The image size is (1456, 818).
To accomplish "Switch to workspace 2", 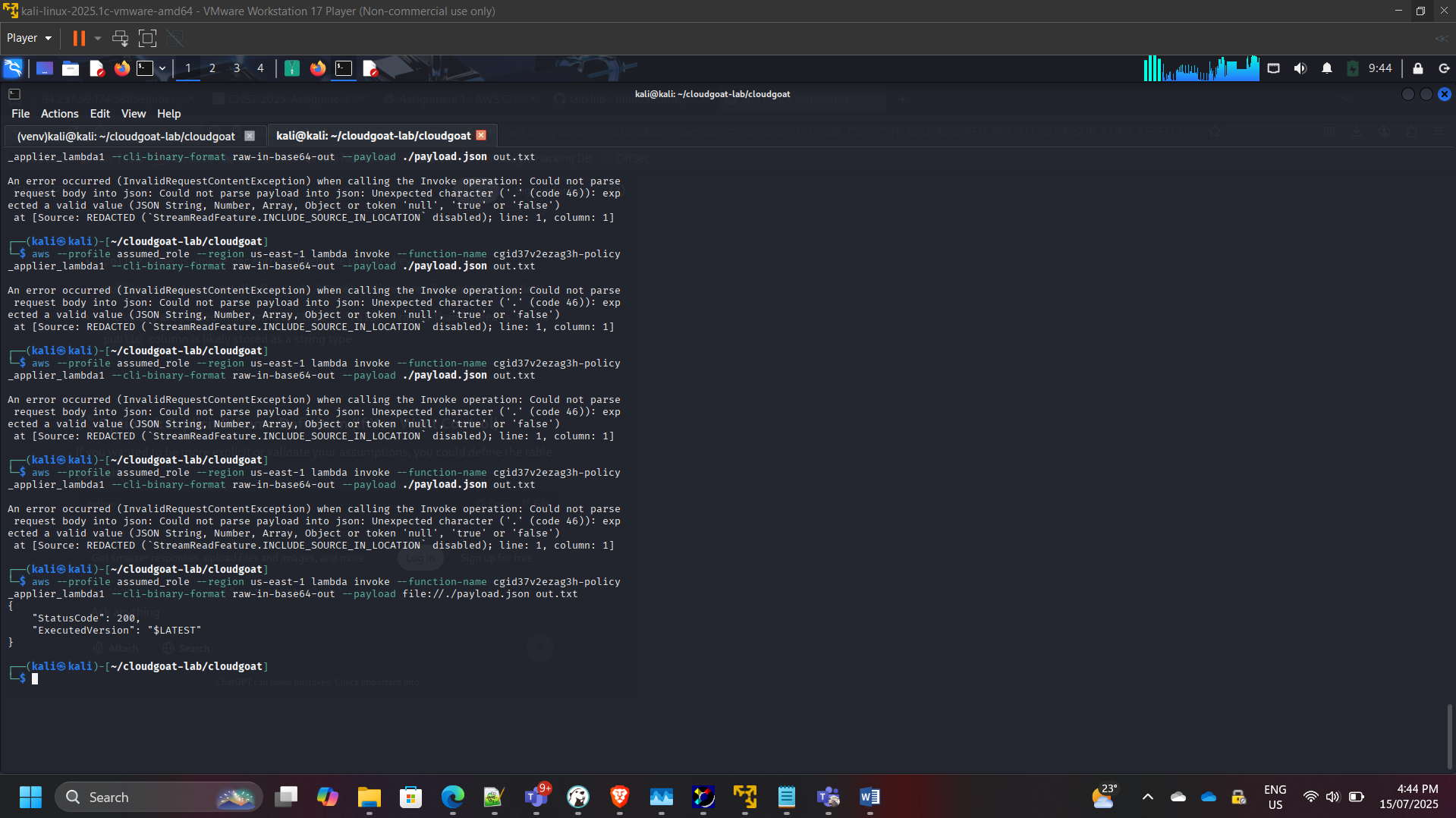I will point(212,68).
